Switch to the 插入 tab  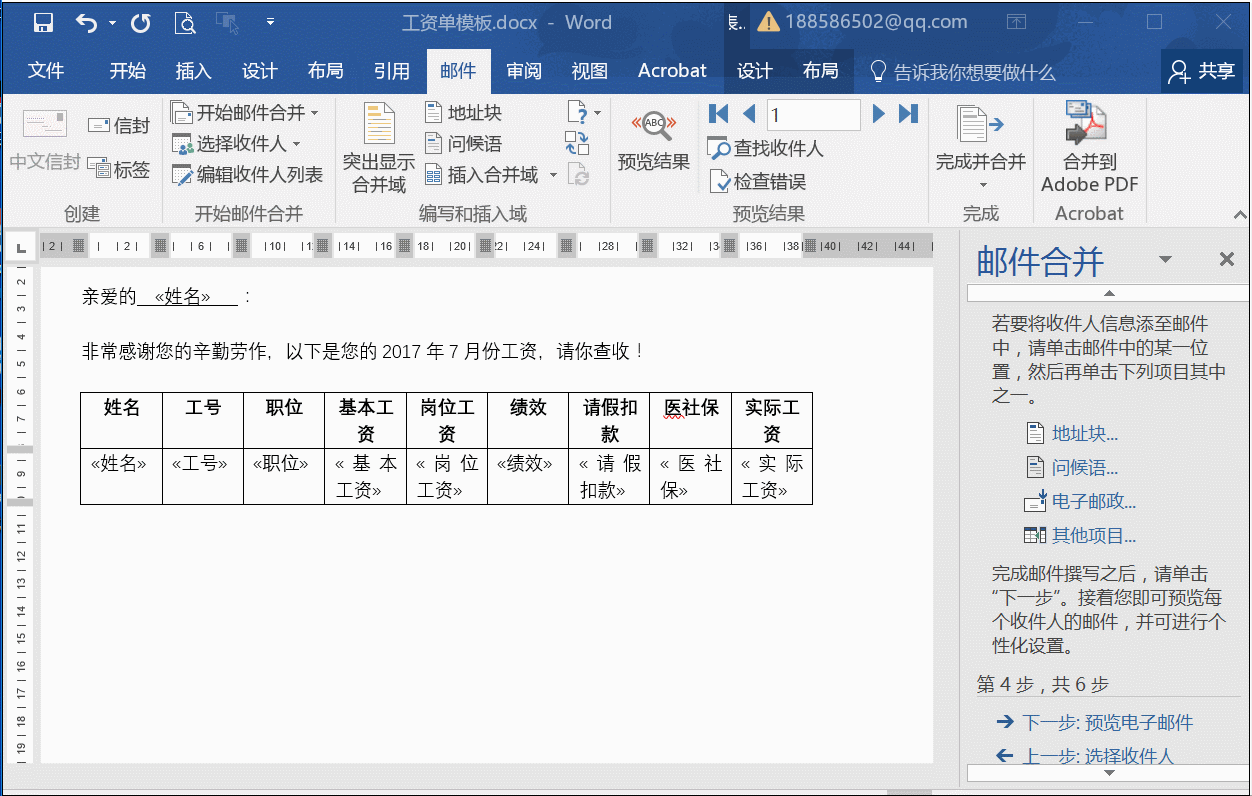(194, 71)
